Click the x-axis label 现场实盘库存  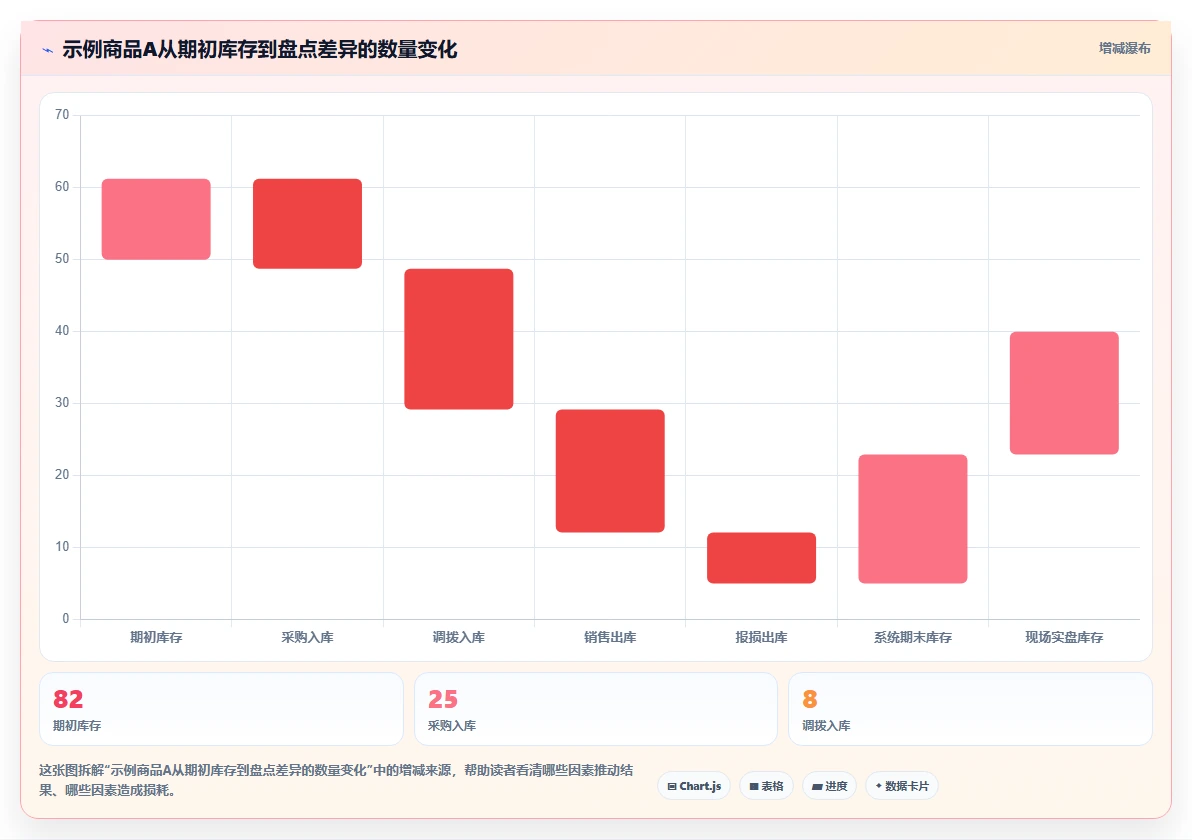pos(1064,637)
